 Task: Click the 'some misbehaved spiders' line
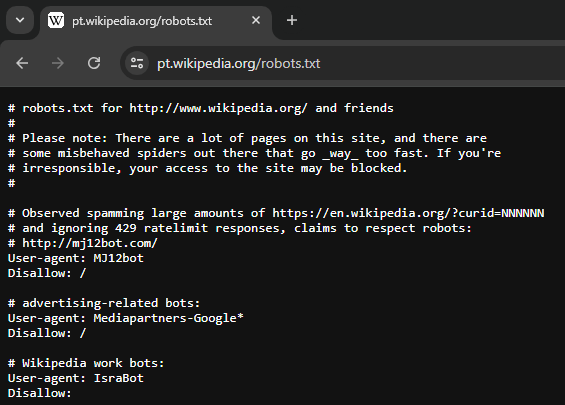pyautogui.click(x=254, y=153)
